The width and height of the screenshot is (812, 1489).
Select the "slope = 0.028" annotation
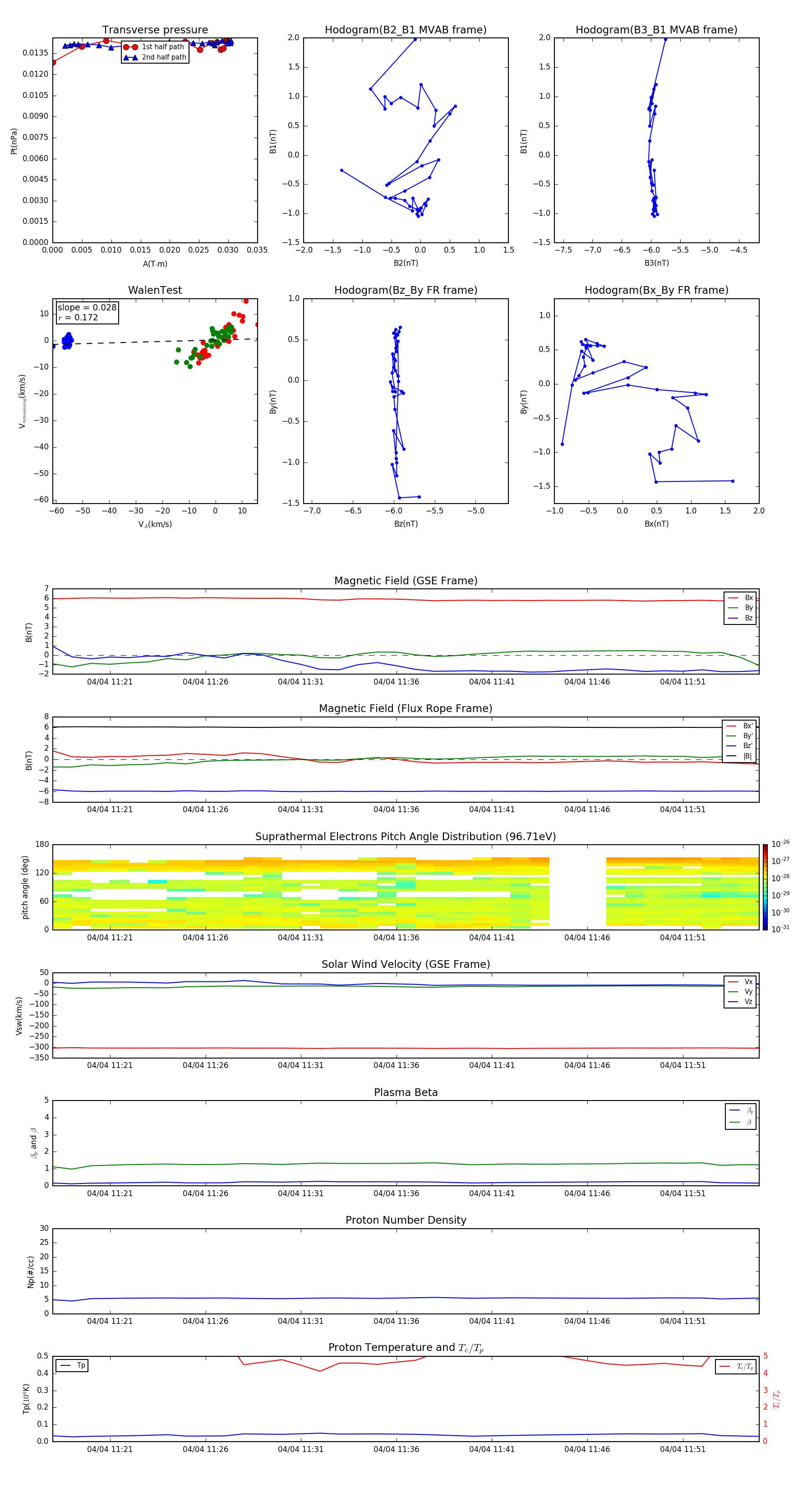(x=87, y=308)
